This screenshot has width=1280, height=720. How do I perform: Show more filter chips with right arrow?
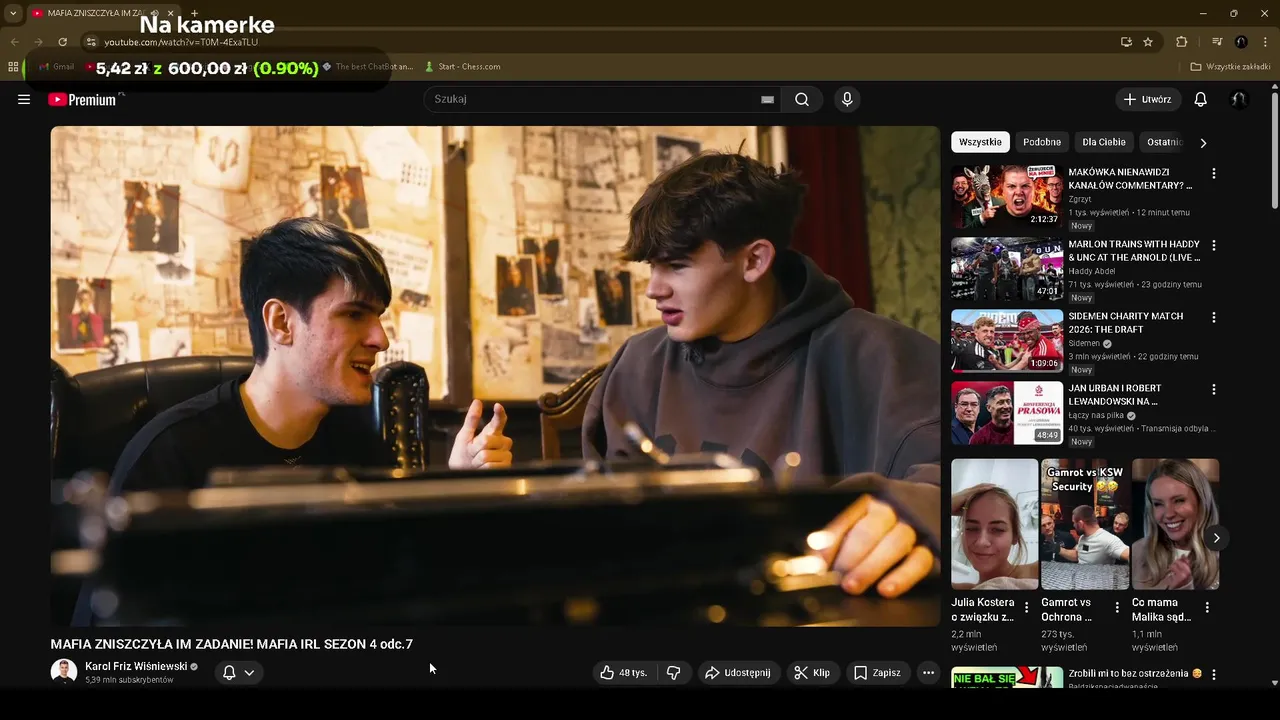click(1203, 142)
